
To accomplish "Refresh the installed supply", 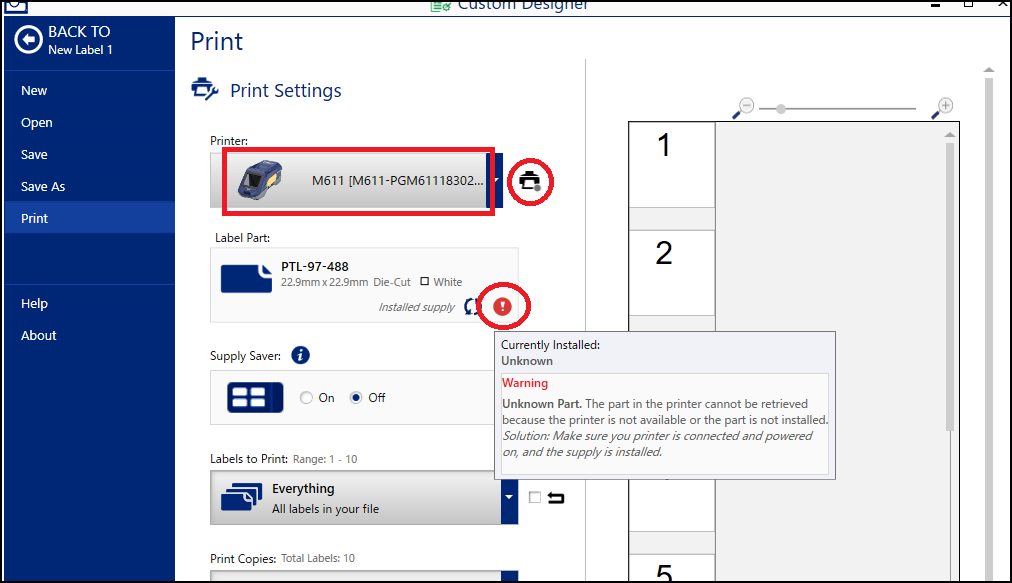I will click(472, 307).
